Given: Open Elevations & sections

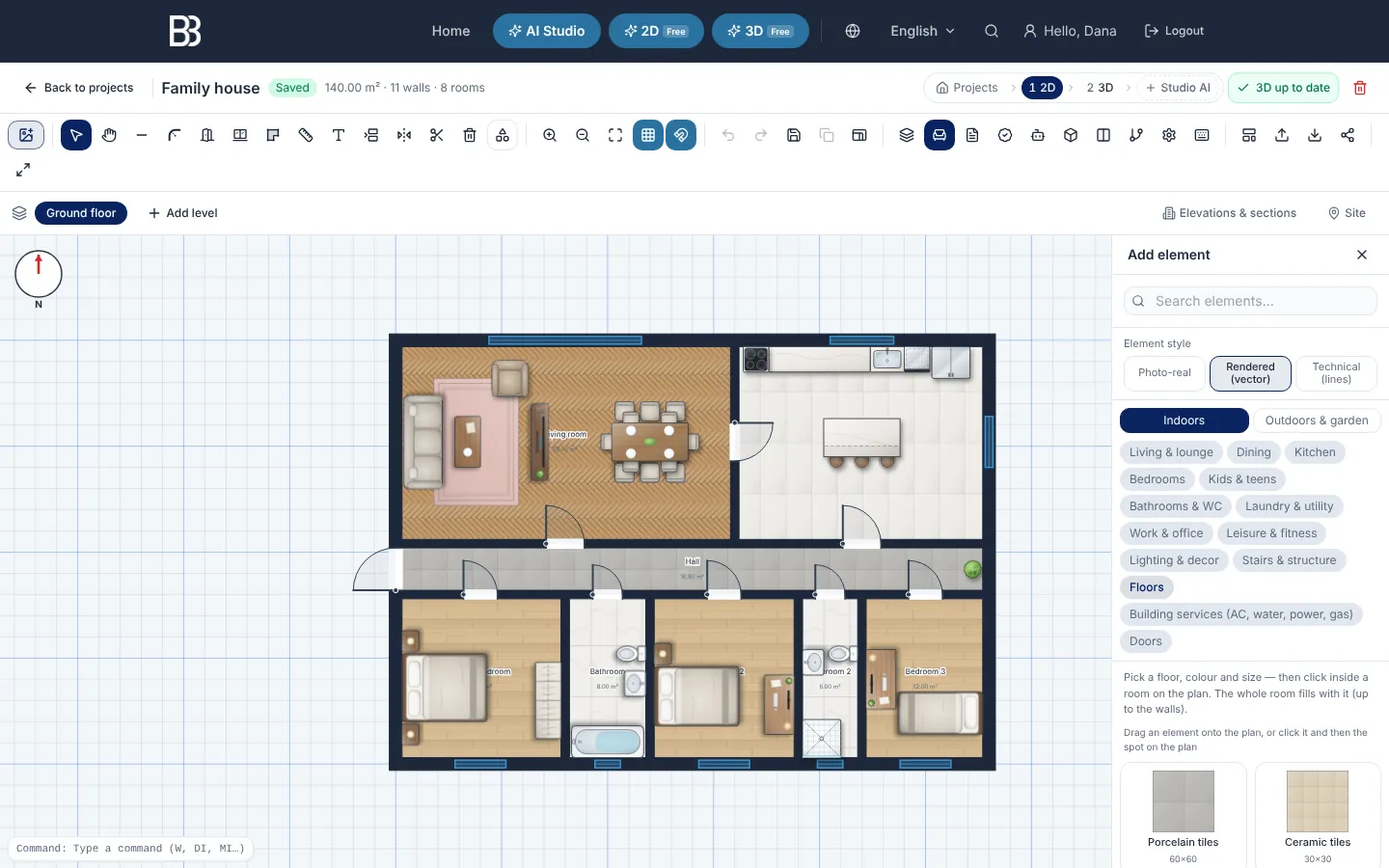Looking at the screenshot, I should tap(1230, 213).
